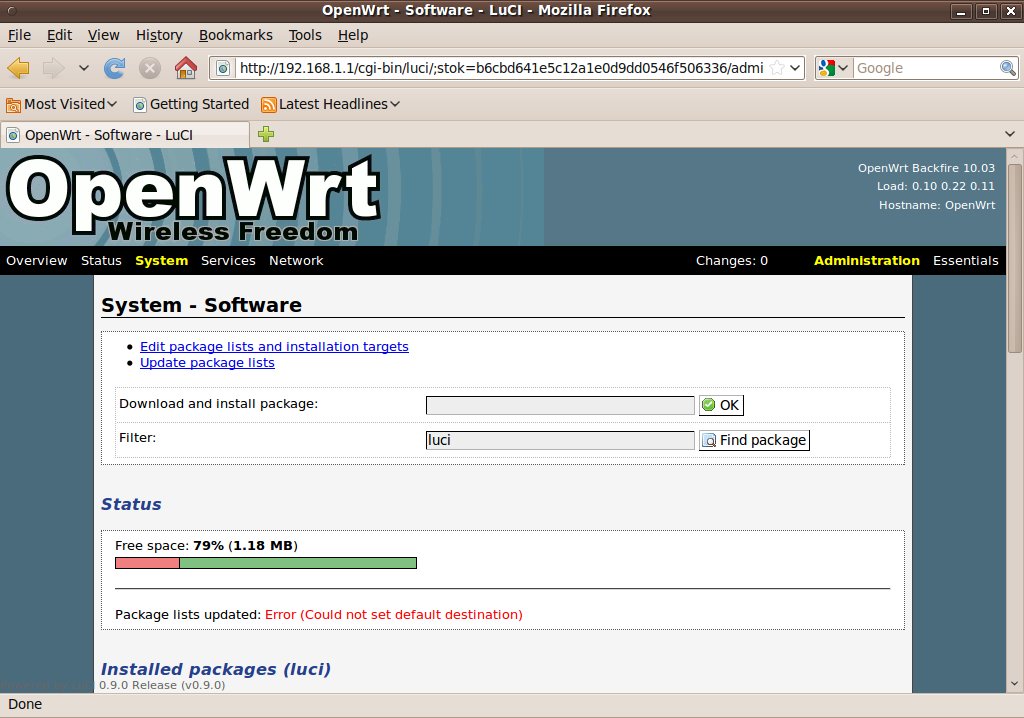Click the page vertical scrollbar thumb

(x=1014, y=258)
